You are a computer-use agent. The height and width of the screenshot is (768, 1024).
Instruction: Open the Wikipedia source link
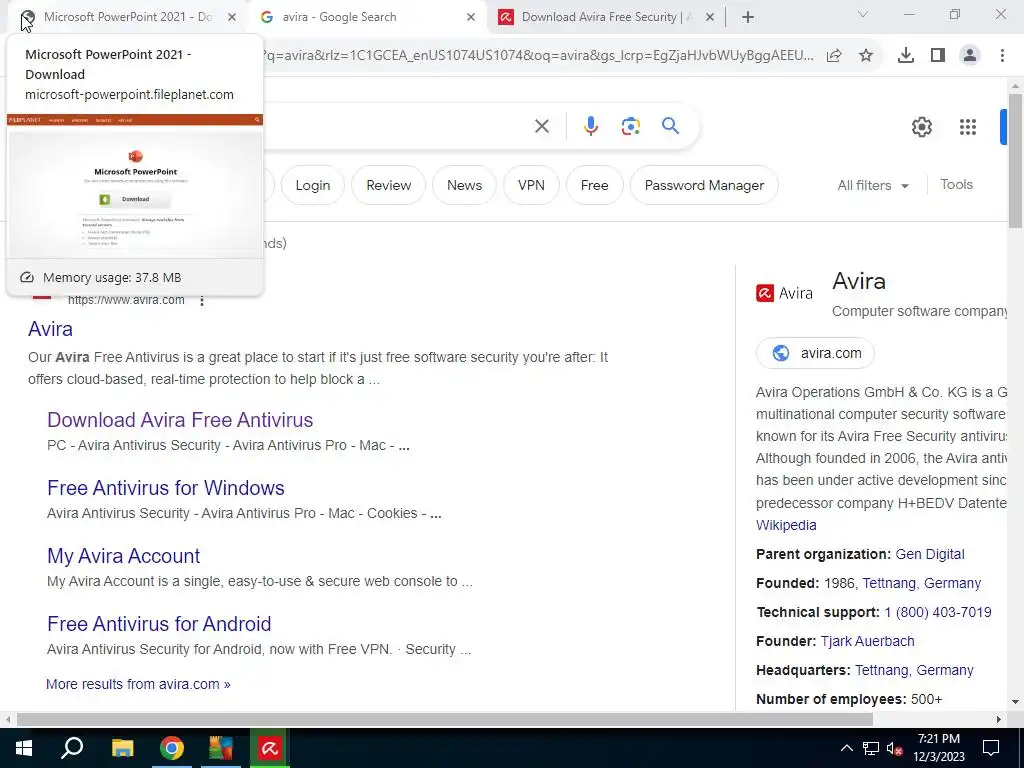tap(786, 525)
